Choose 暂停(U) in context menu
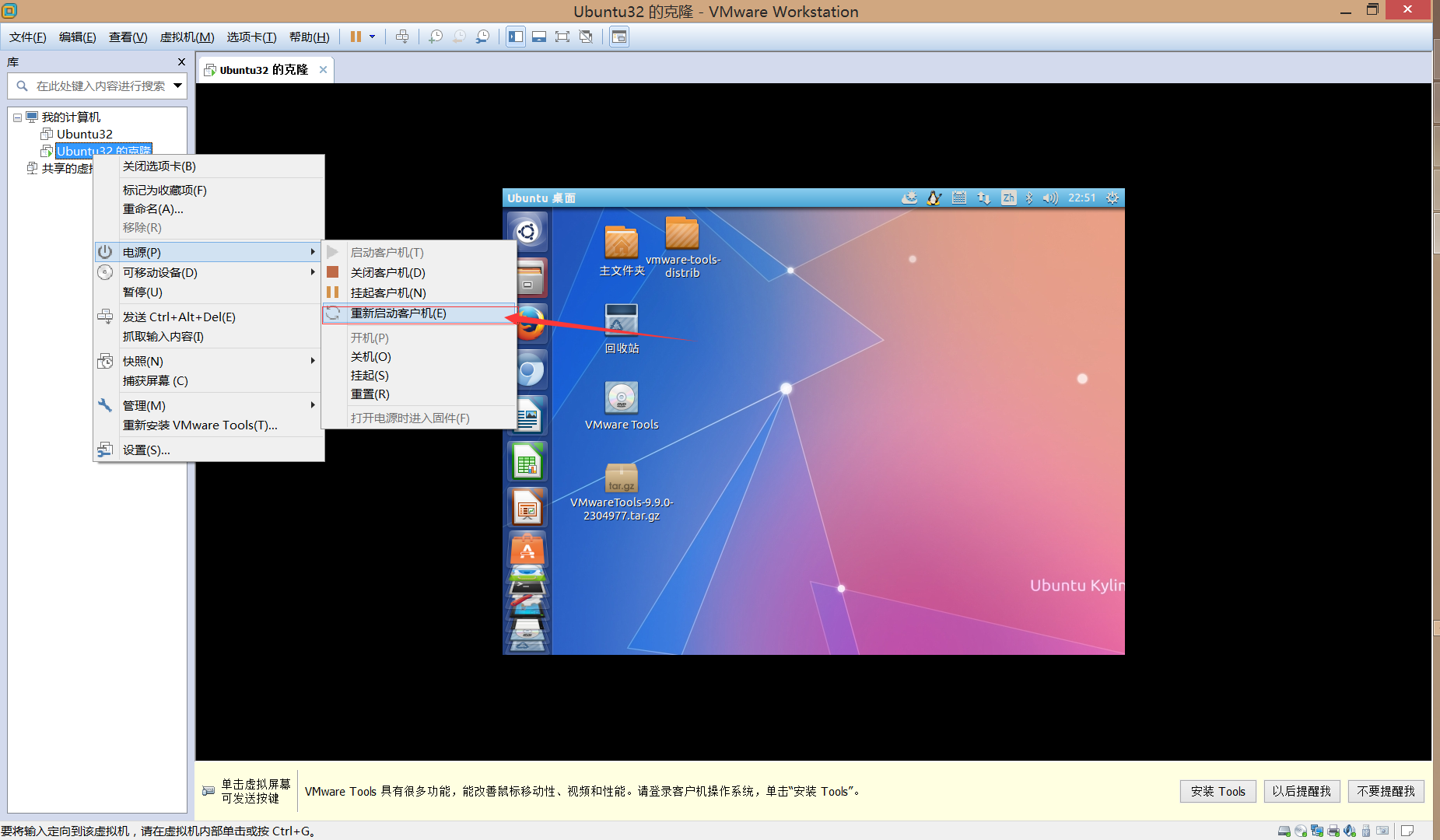This screenshot has height=840, width=1440. tap(208, 292)
